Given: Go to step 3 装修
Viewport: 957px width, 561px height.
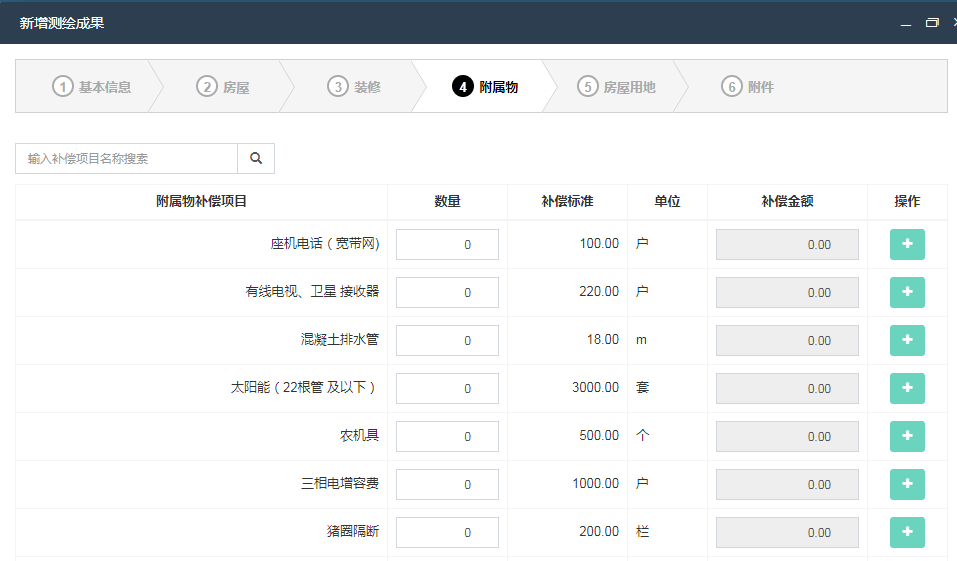Looking at the screenshot, I should coord(354,87).
